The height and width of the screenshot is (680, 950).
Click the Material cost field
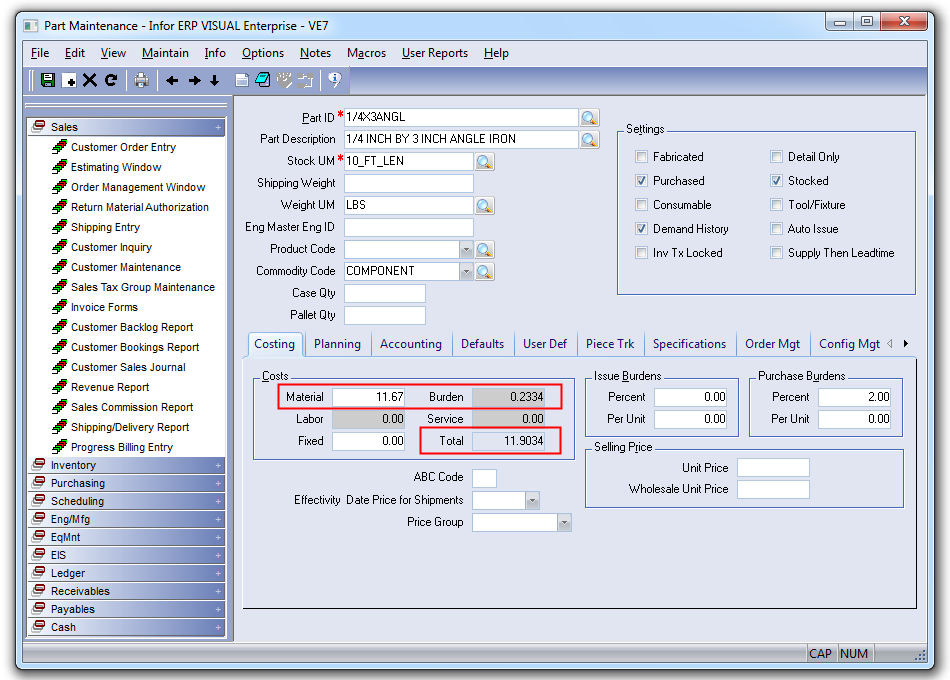pyautogui.click(x=368, y=397)
